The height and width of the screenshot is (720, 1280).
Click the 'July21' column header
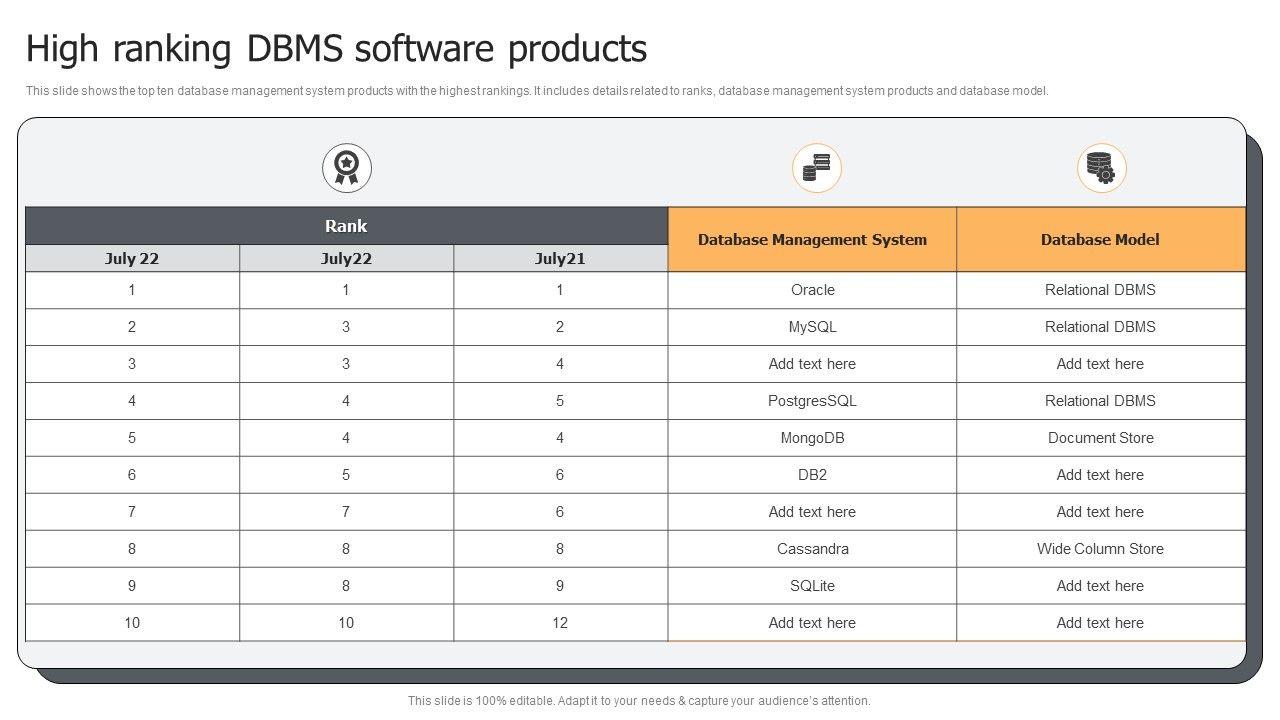pyautogui.click(x=560, y=258)
